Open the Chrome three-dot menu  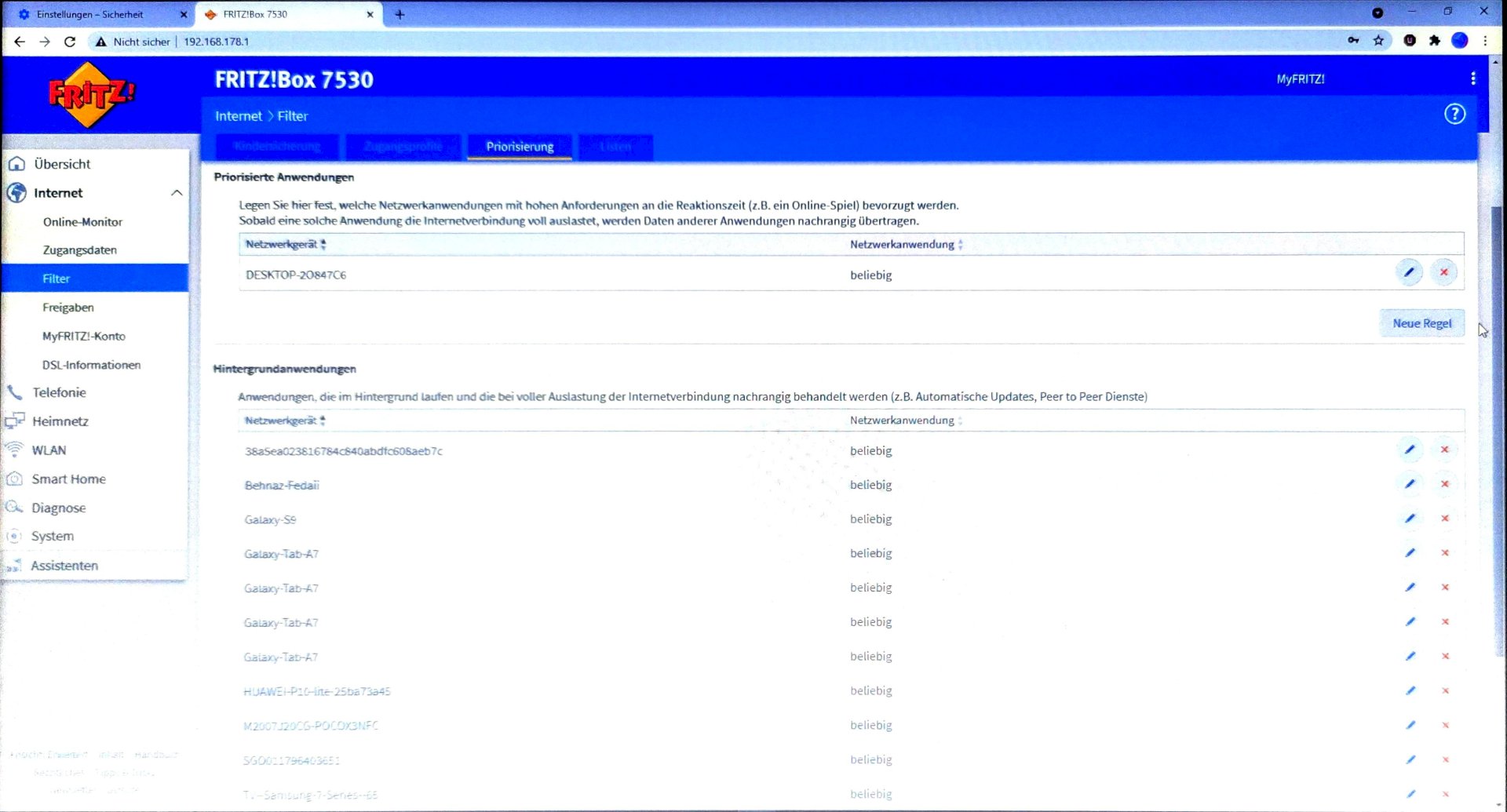coord(1485,41)
